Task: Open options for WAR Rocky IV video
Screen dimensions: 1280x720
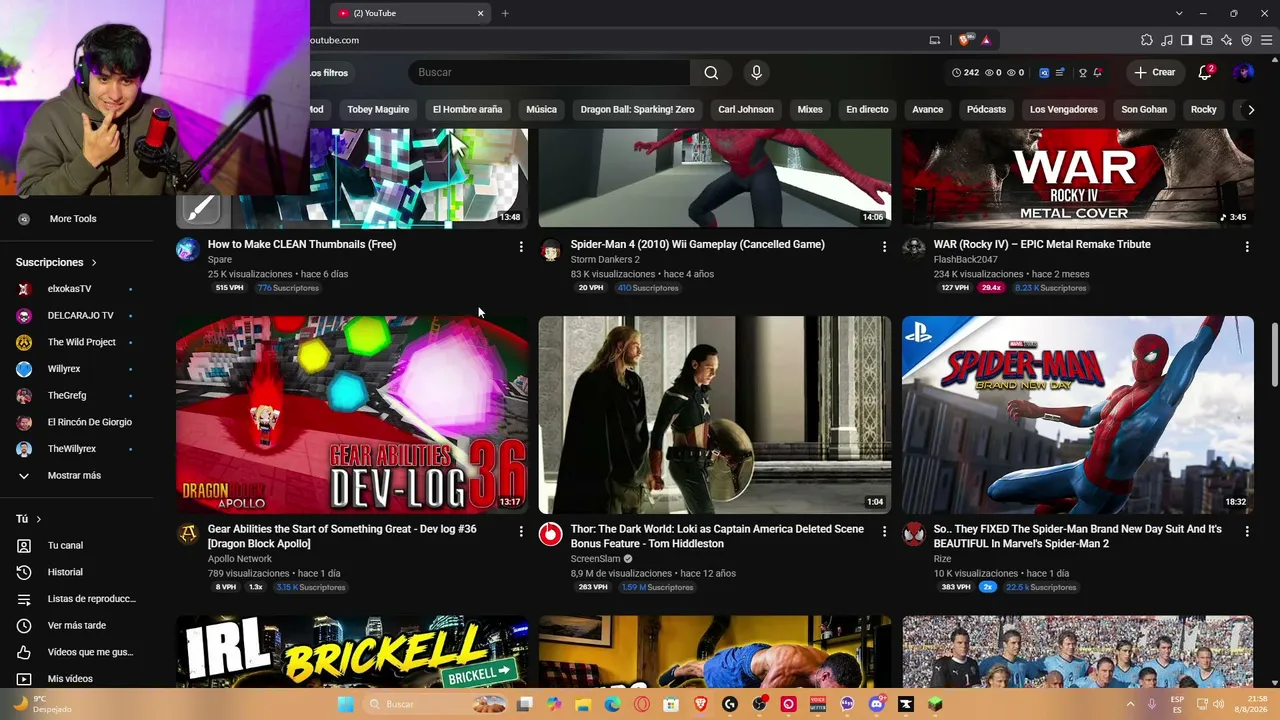Action: click(1247, 246)
